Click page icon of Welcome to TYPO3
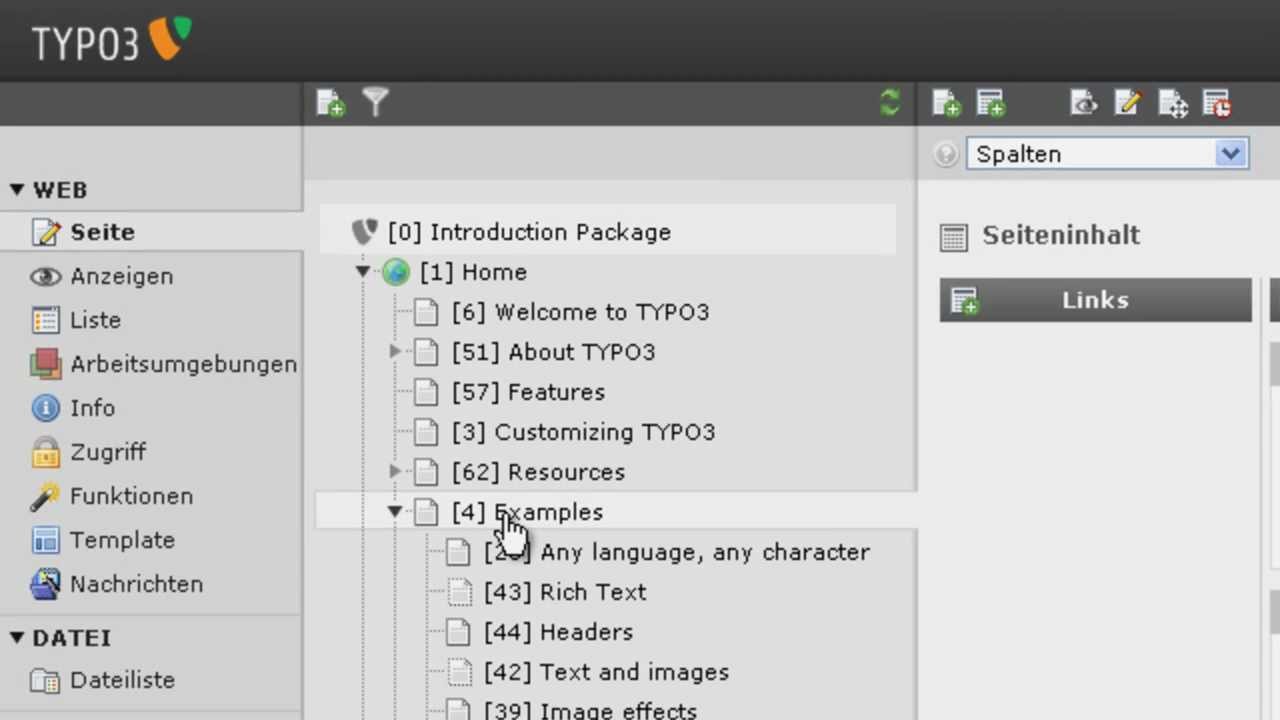This screenshot has width=1280, height=720. pos(427,312)
